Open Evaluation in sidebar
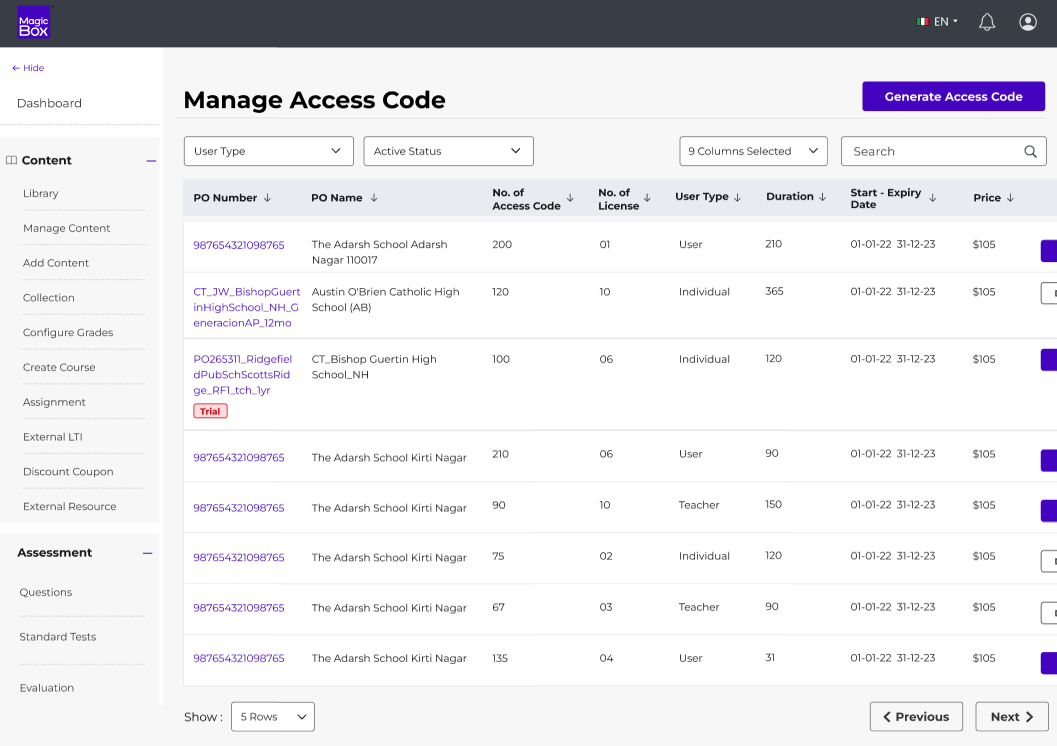 pos(47,688)
